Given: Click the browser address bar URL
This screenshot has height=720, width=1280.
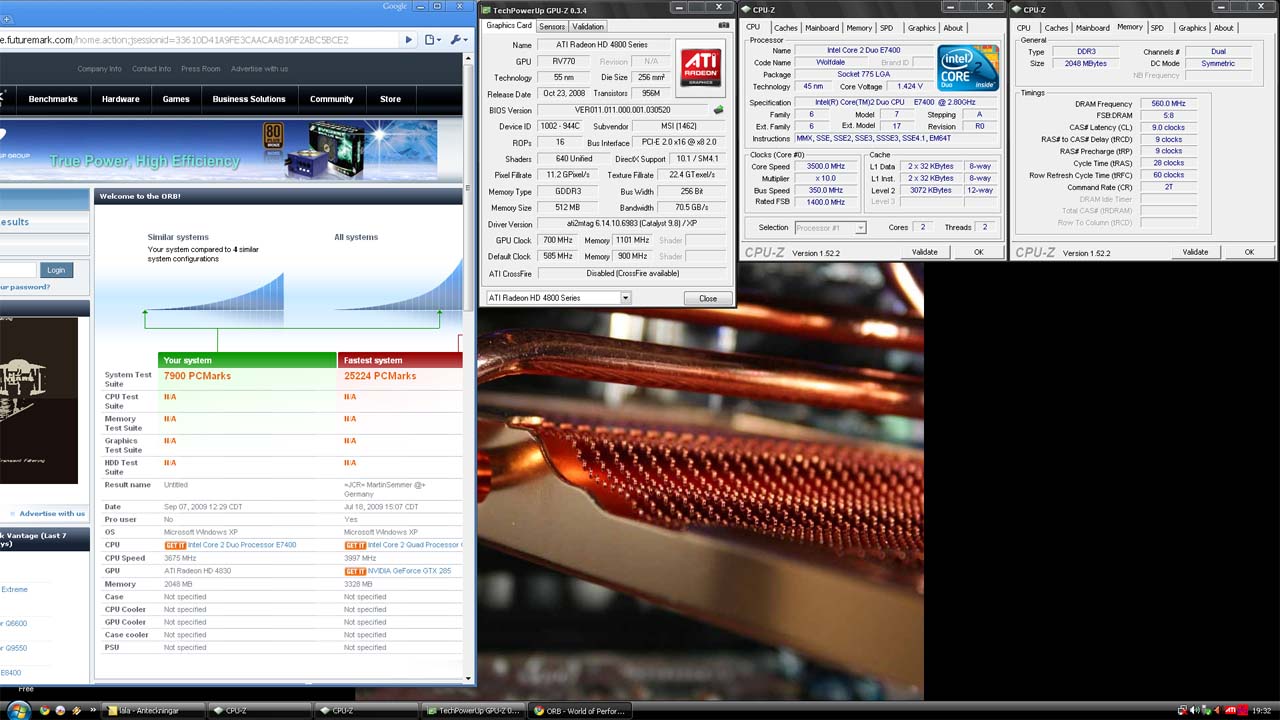Looking at the screenshot, I should (x=174, y=40).
